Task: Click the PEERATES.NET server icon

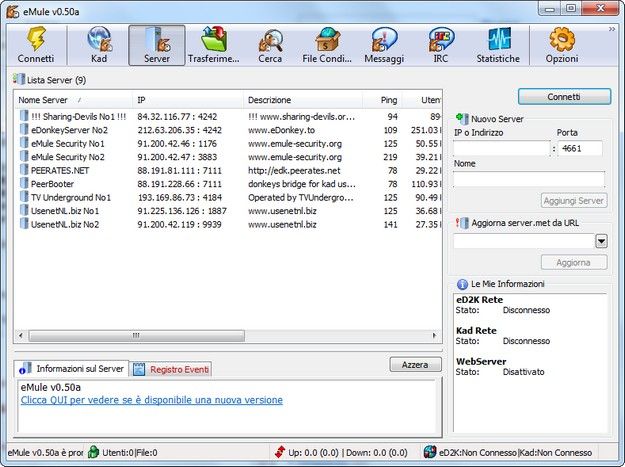Action: pyautogui.click(x=24, y=170)
